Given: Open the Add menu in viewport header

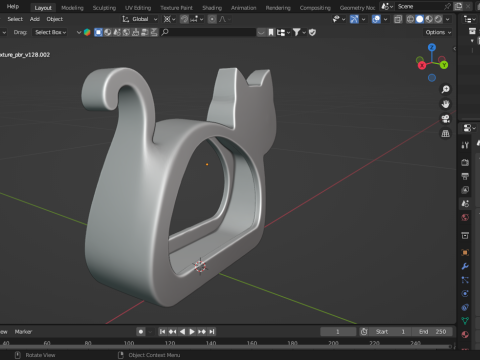Looking at the screenshot, I should click(35, 19).
